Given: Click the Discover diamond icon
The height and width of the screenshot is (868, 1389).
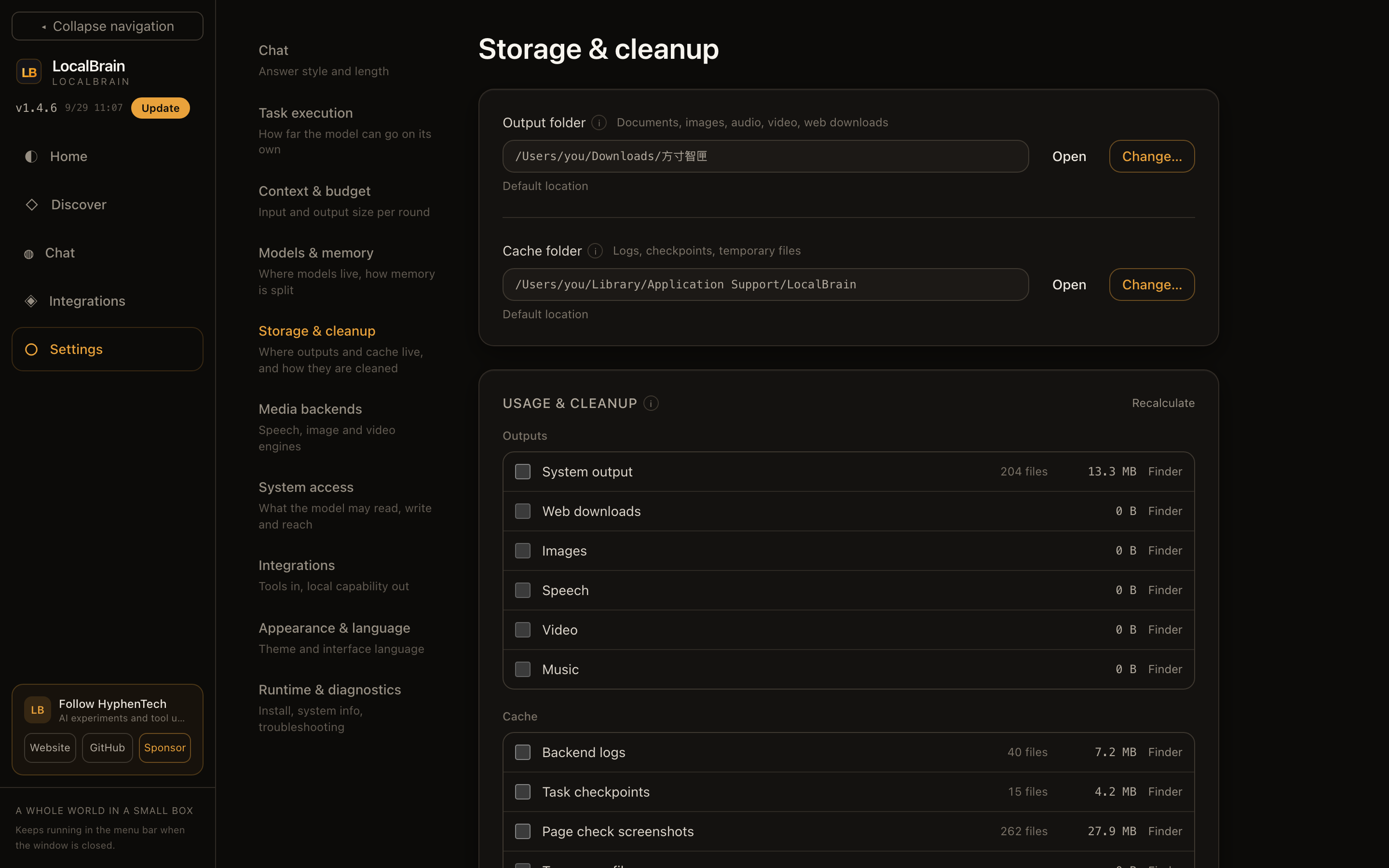Looking at the screenshot, I should coord(31,204).
